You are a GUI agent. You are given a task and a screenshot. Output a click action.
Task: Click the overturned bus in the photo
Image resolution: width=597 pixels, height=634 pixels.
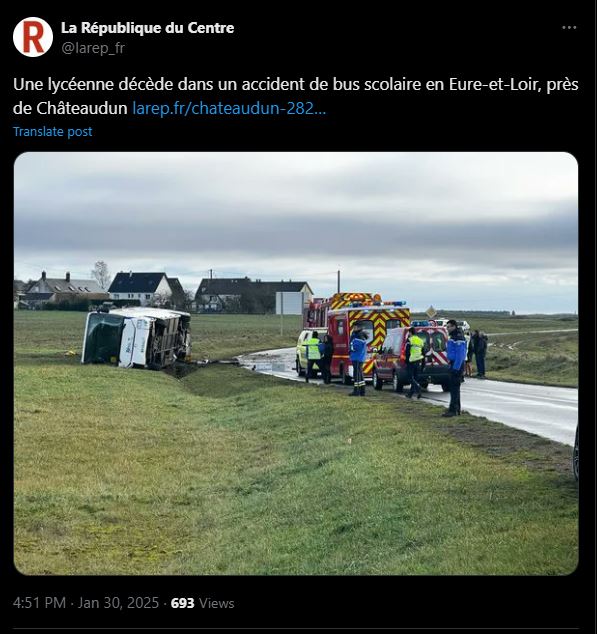[x=137, y=338]
